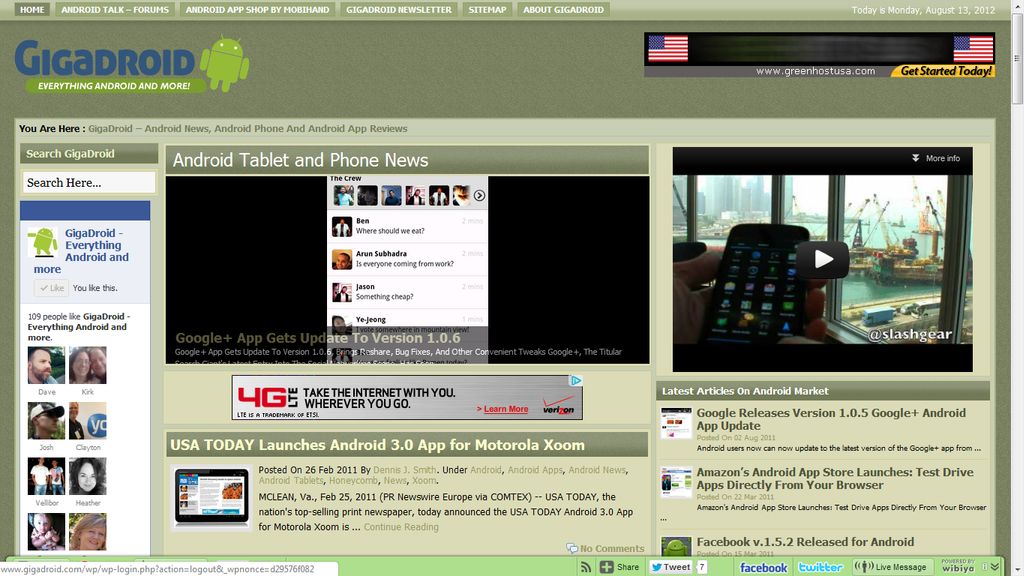The image size is (1024, 576).
Task: Click Continue Reading link
Action: [x=401, y=527]
